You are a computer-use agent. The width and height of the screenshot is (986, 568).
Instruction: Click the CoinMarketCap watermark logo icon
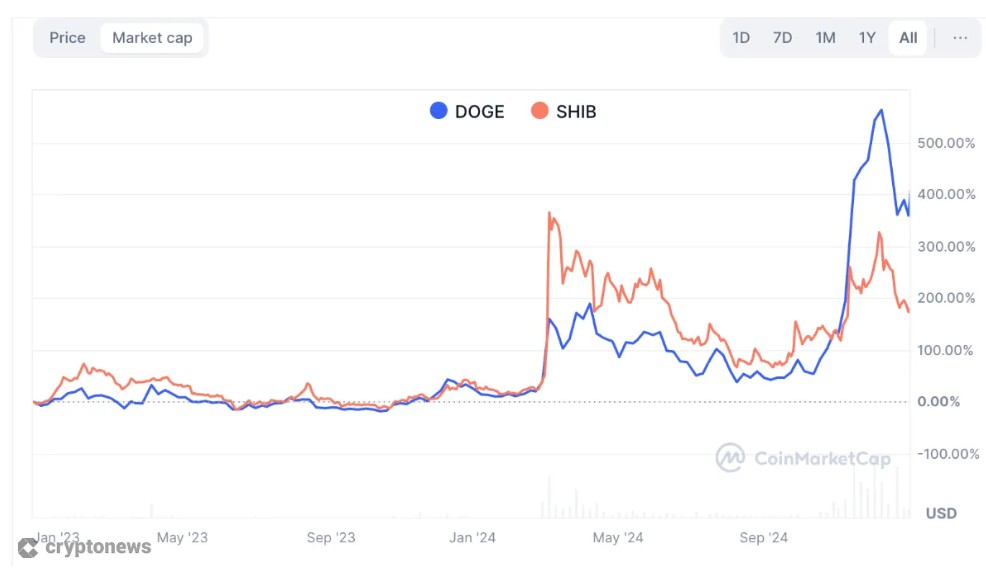click(731, 457)
